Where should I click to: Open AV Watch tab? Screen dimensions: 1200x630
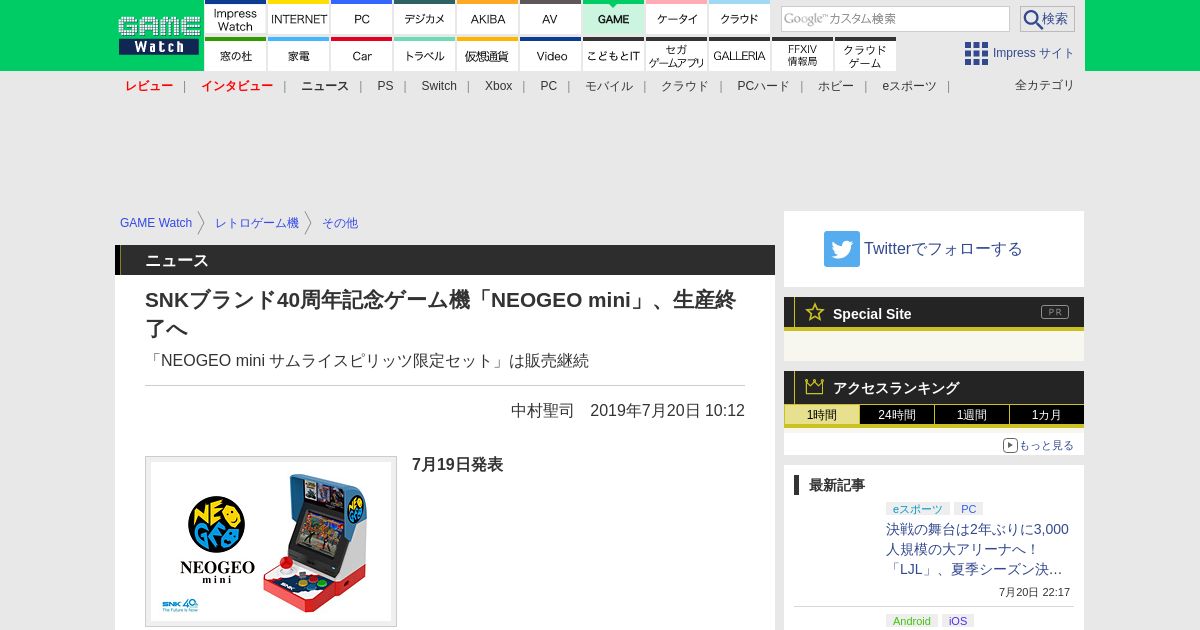click(x=551, y=18)
